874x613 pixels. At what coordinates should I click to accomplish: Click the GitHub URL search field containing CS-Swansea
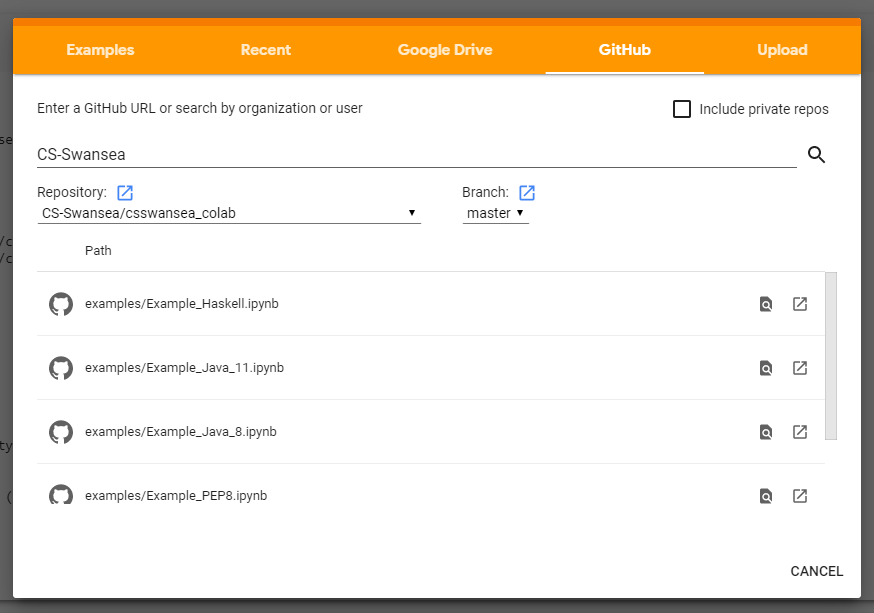pos(417,154)
